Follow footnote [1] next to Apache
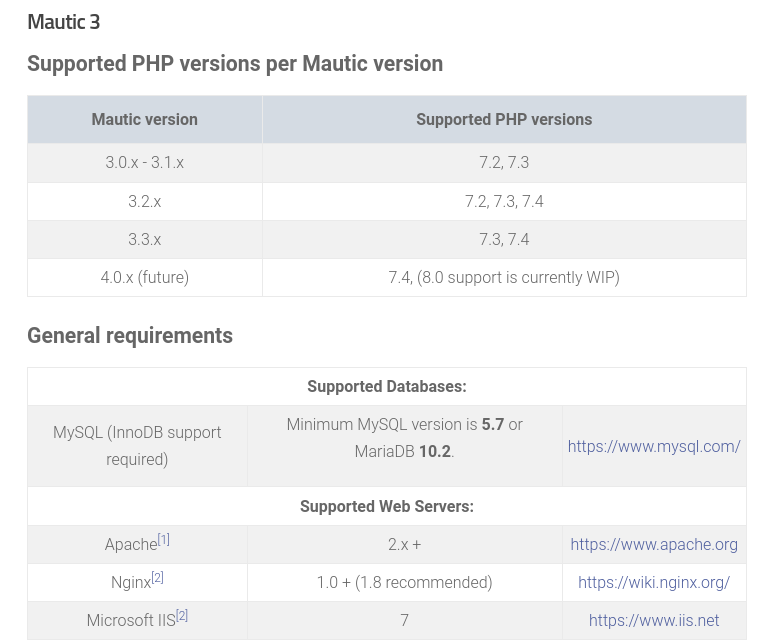This screenshot has width=769, height=644. pyautogui.click(x=164, y=540)
